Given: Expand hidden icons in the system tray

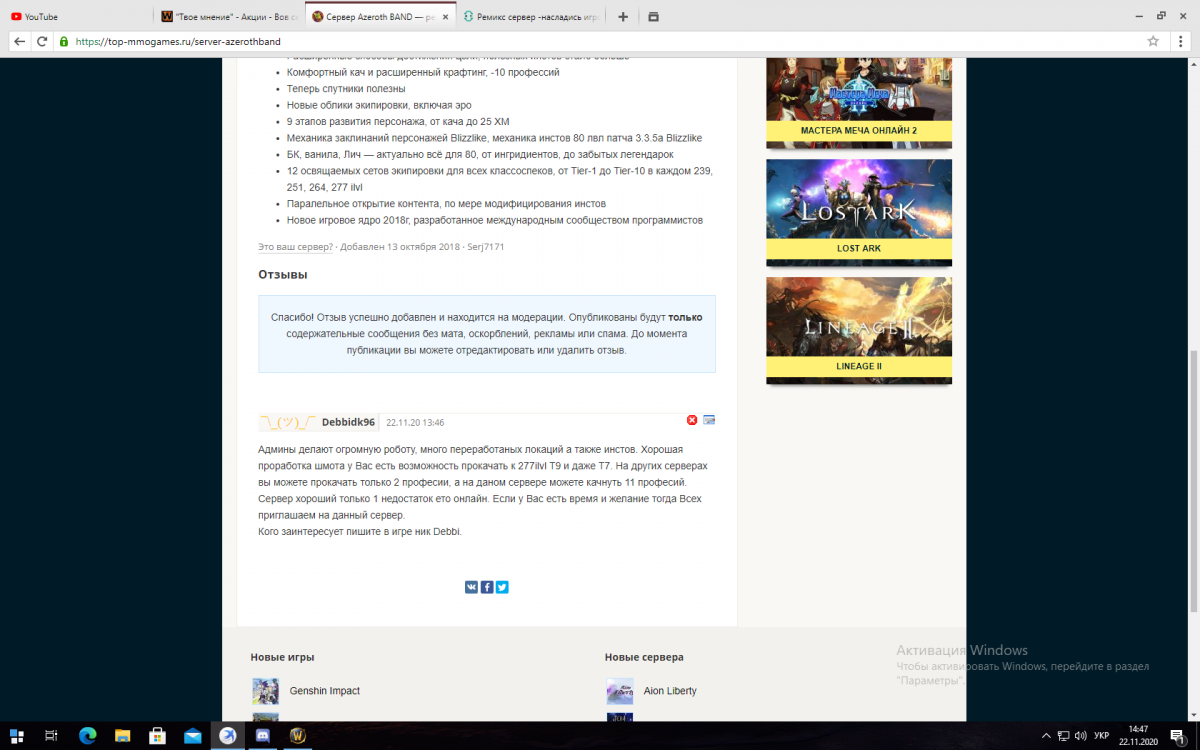Looking at the screenshot, I should coord(1047,735).
